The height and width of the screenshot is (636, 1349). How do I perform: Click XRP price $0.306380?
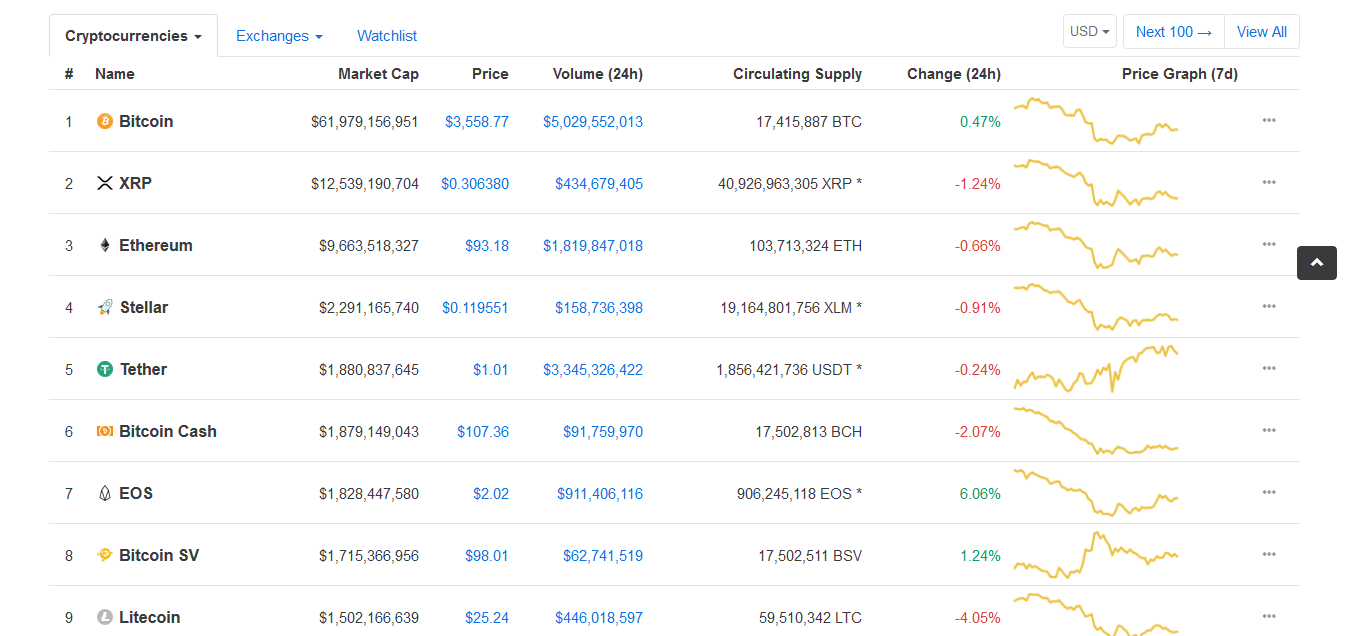(x=475, y=184)
